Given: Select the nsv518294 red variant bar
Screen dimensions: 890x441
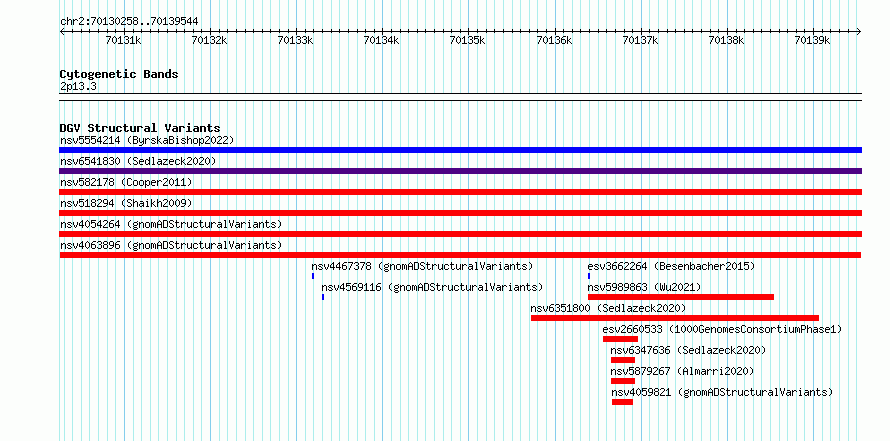Looking at the screenshot, I should click(x=460, y=213).
